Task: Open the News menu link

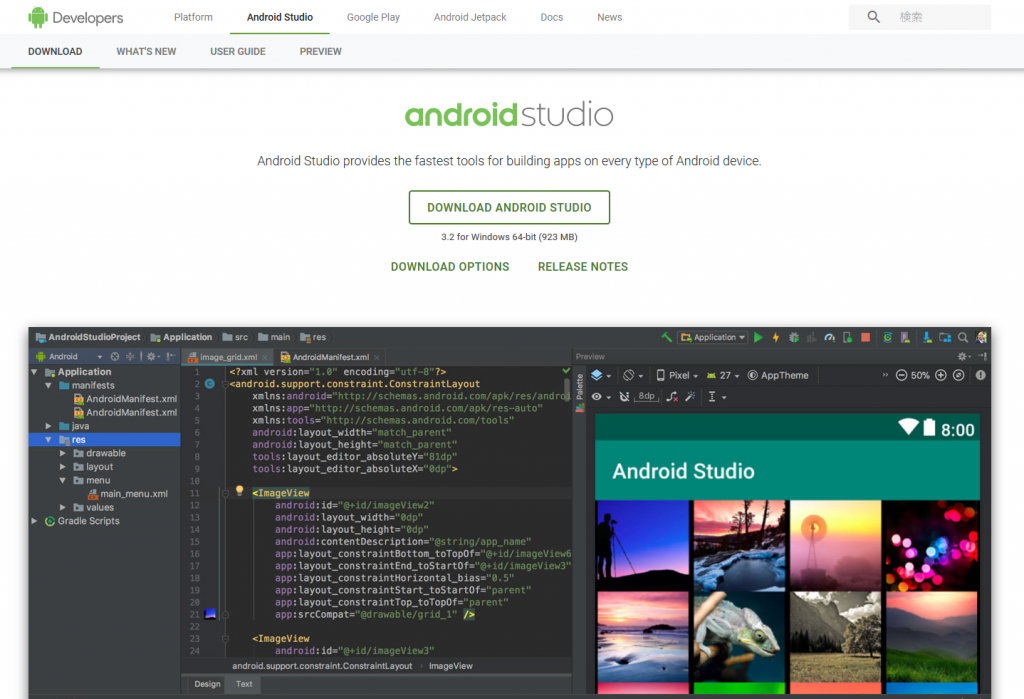Action: (609, 17)
